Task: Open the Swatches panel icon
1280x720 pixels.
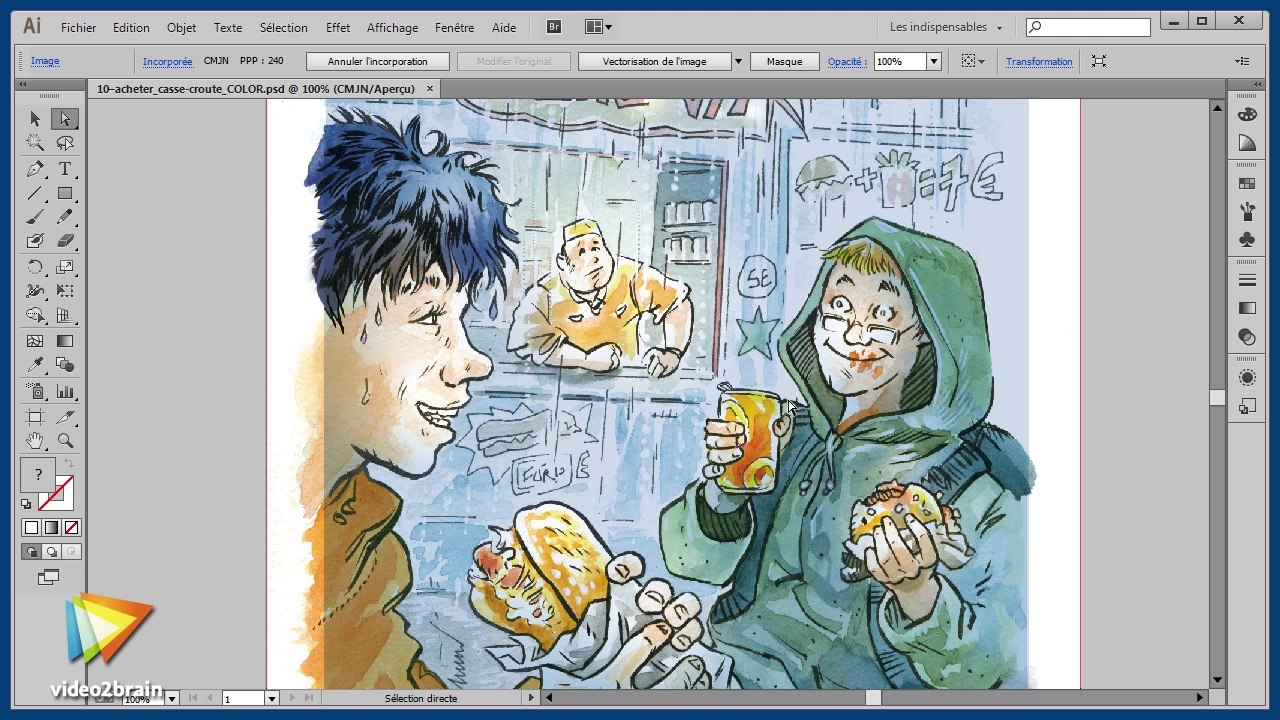Action: click(x=1247, y=183)
